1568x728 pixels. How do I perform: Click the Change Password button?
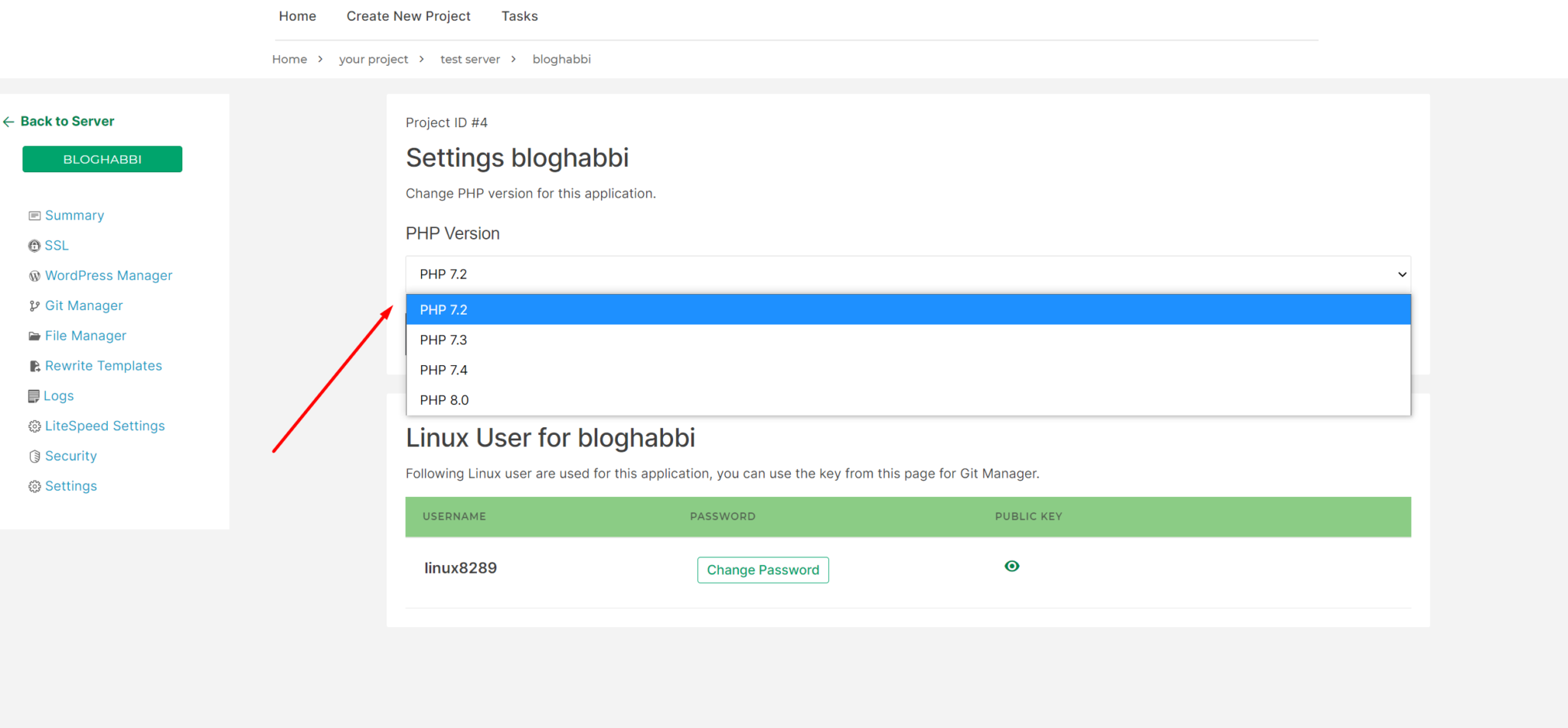[763, 570]
